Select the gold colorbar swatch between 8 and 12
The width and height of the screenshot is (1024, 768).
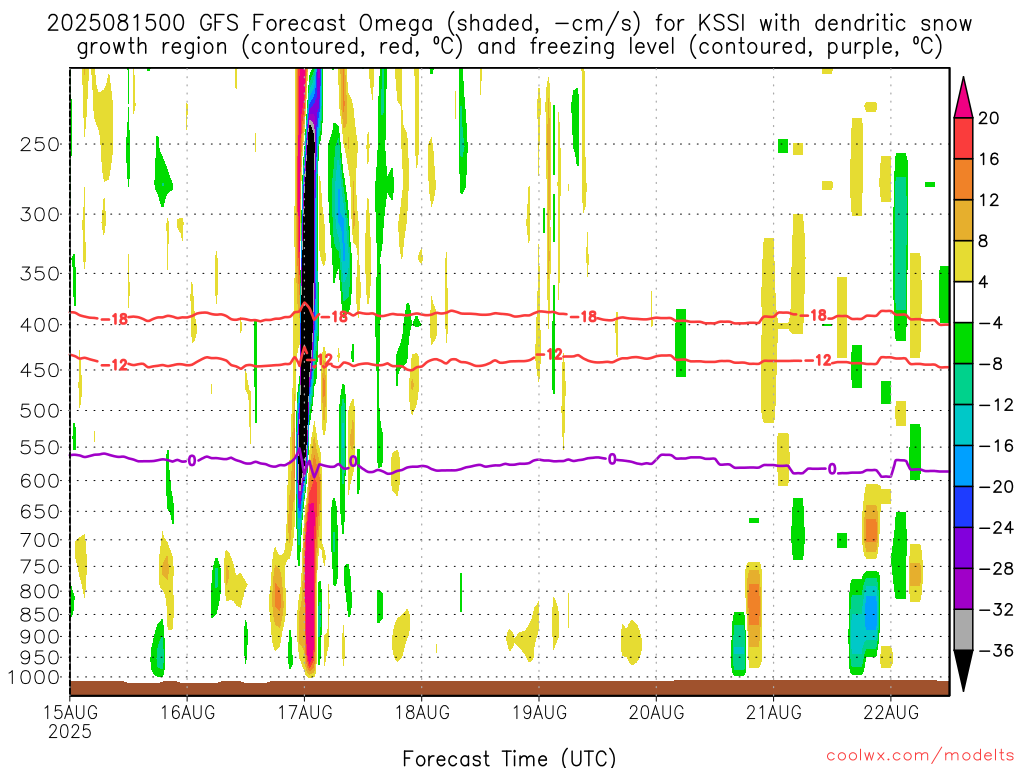(963, 221)
